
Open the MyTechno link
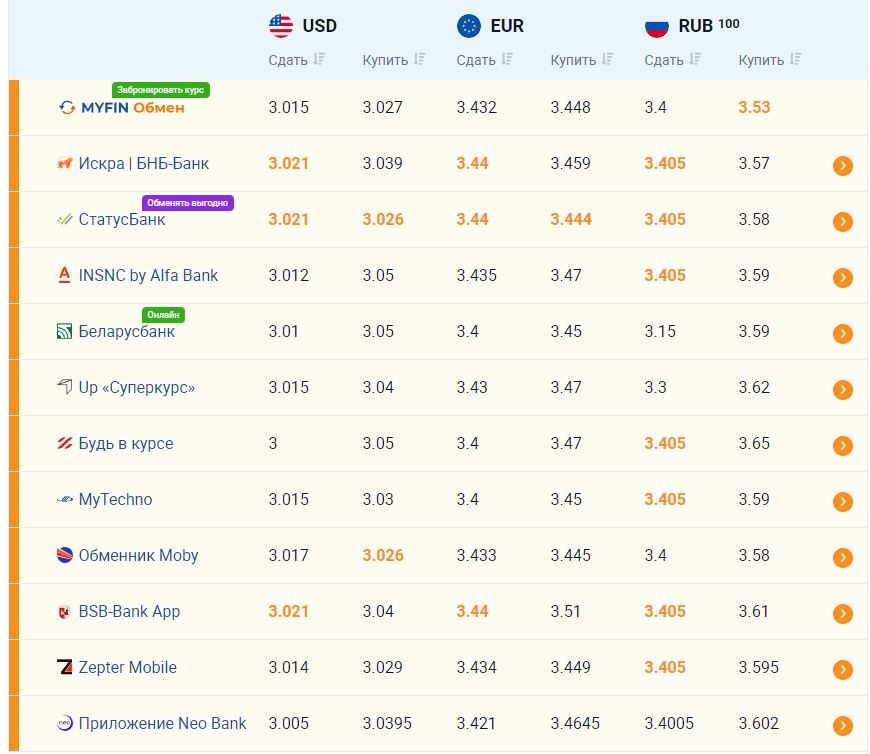[x=115, y=499]
